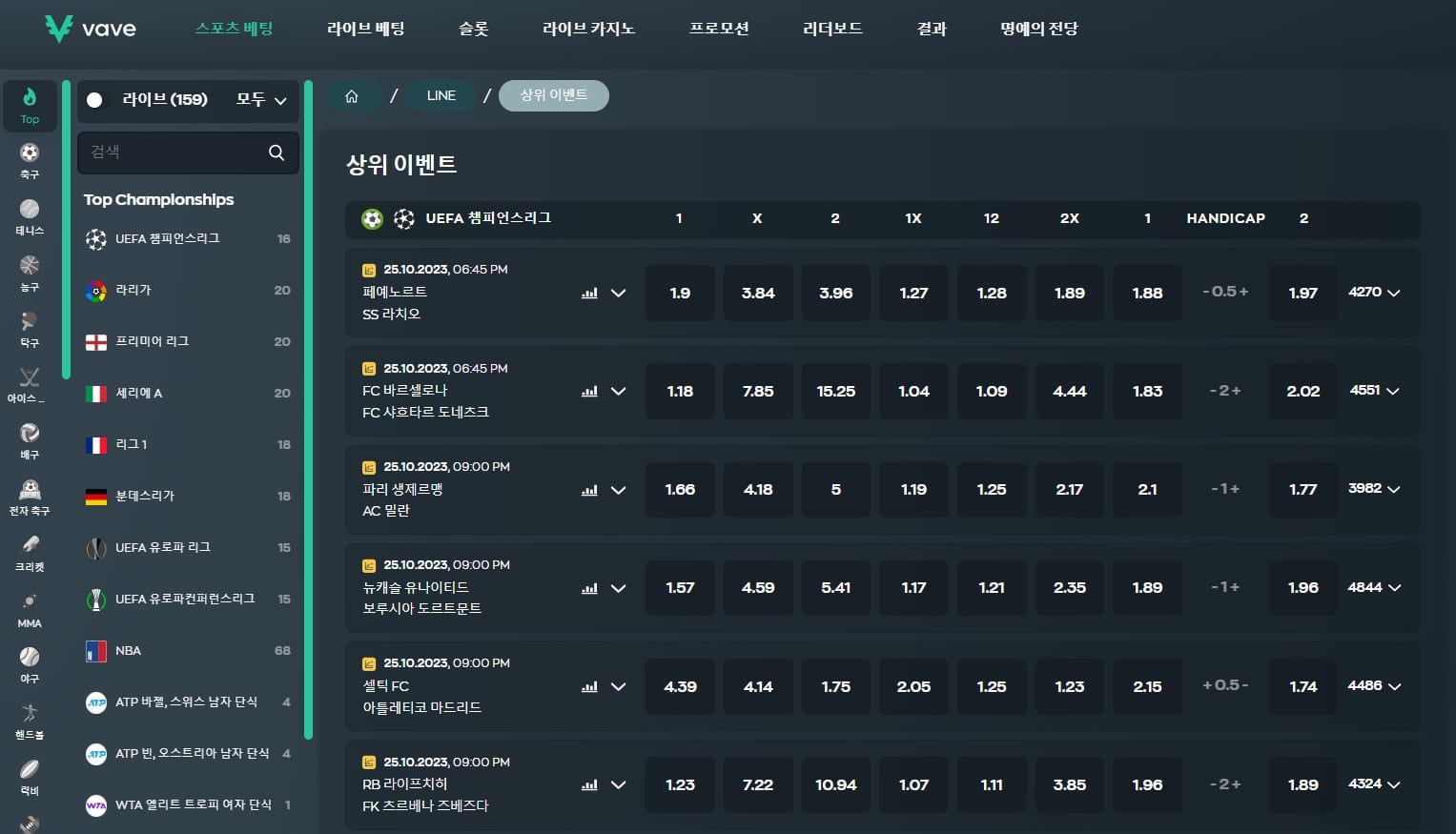Expand markets chevron for 셀틱 FC match
Viewport: 1456px width, 834px height.
[x=618, y=687]
